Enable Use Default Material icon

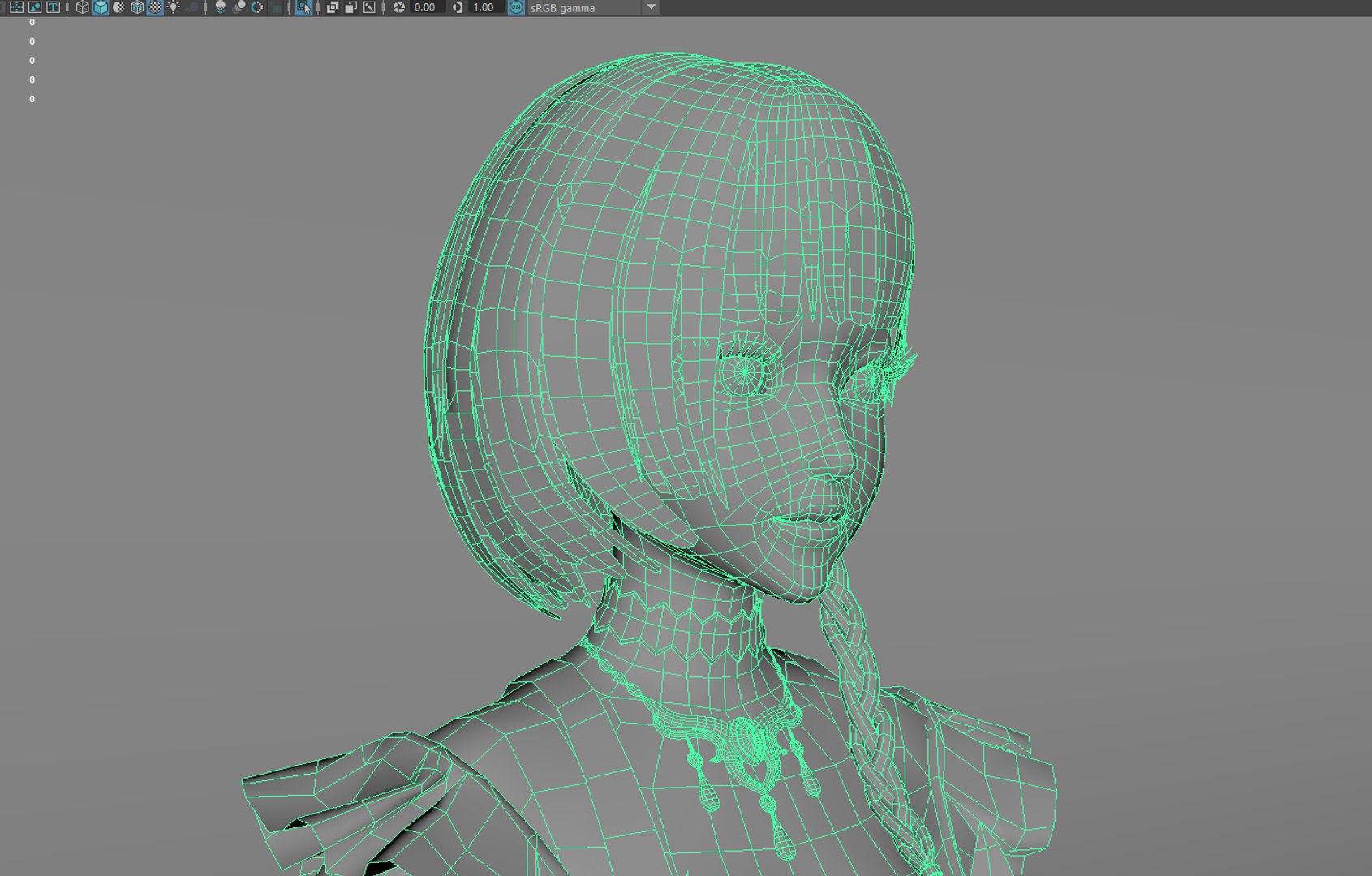point(118,7)
